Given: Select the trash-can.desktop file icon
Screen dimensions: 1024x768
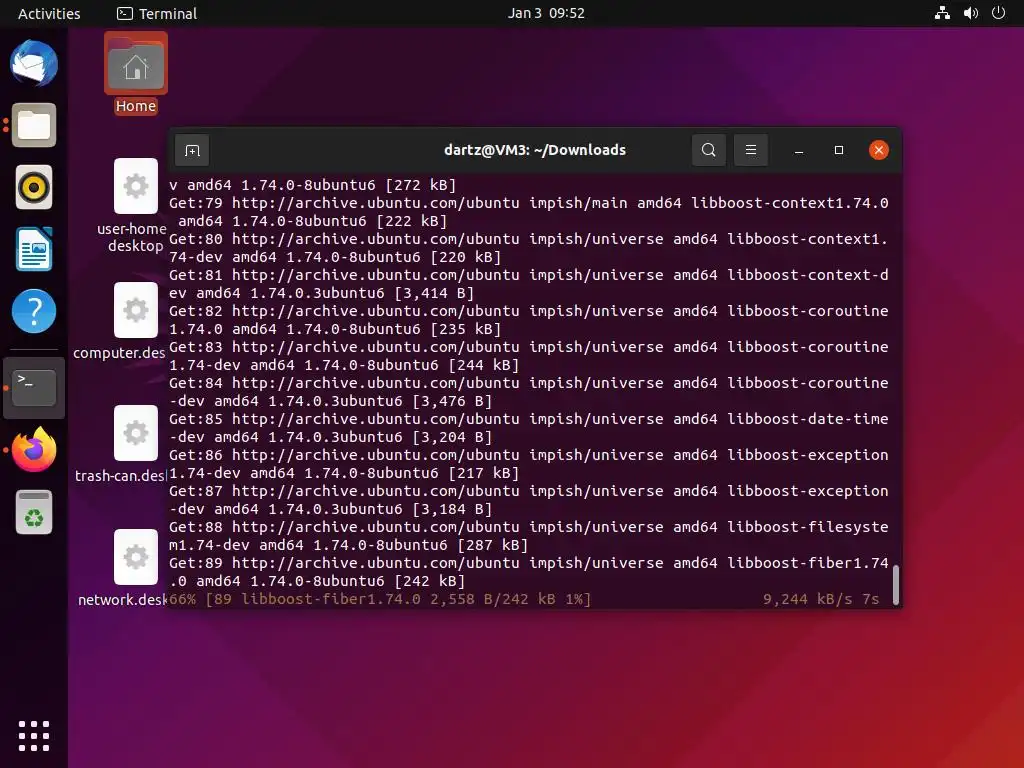Looking at the screenshot, I should [136, 433].
